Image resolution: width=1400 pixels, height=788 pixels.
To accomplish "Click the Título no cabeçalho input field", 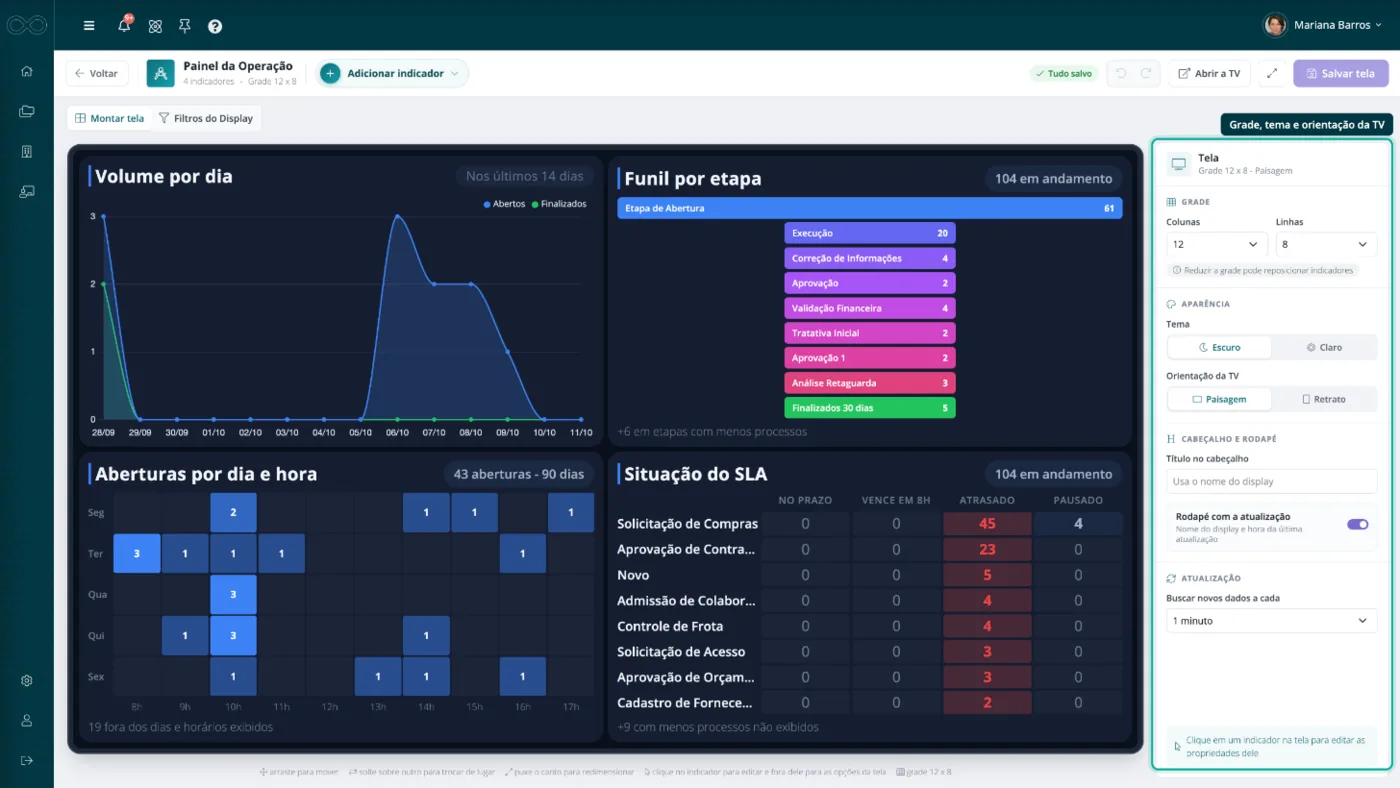I will 1271,481.
